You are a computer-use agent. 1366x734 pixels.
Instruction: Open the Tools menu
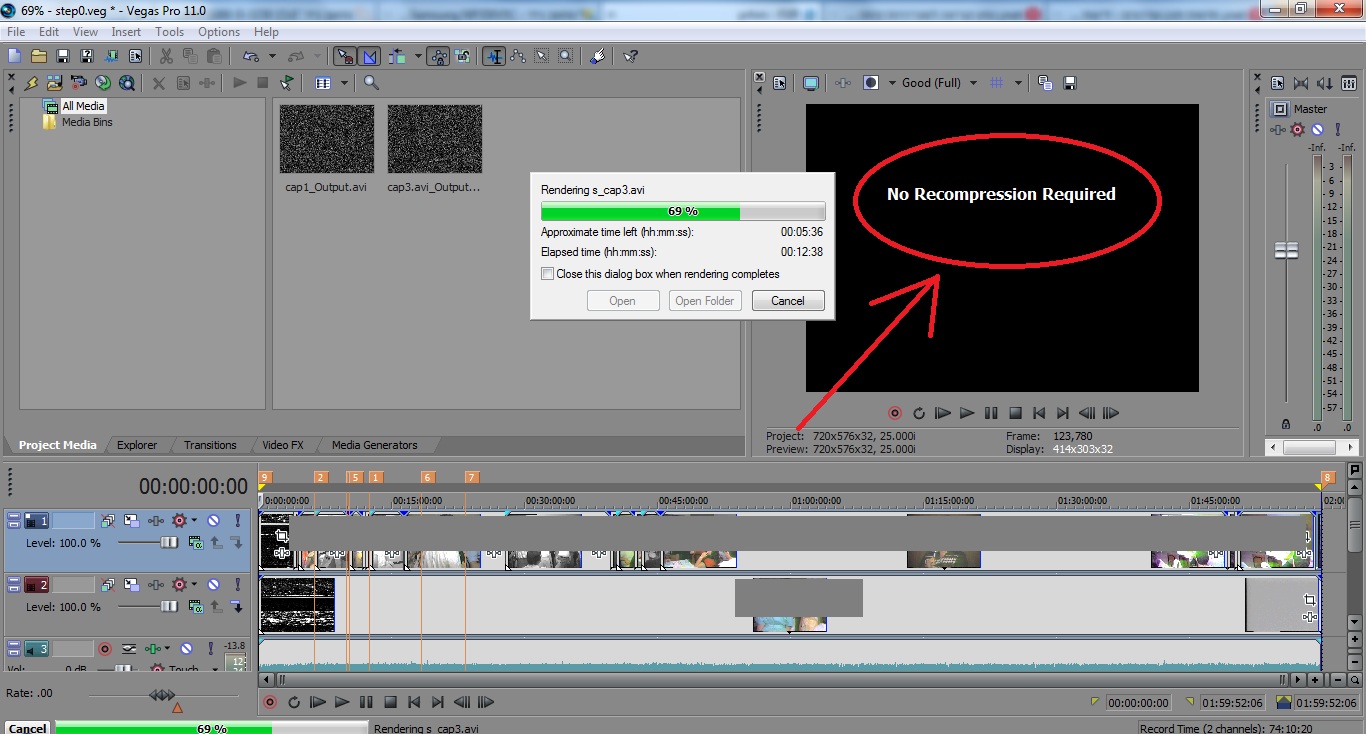pyautogui.click(x=170, y=32)
